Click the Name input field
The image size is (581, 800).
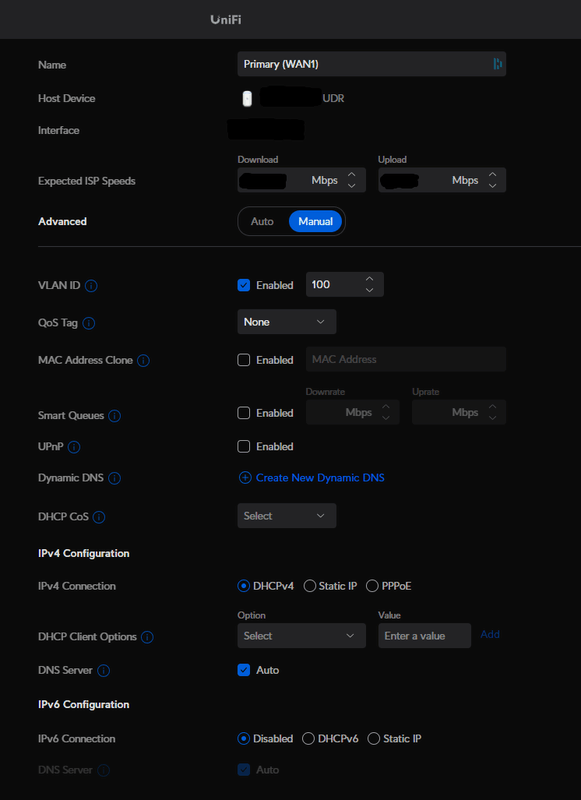click(x=372, y=64)
